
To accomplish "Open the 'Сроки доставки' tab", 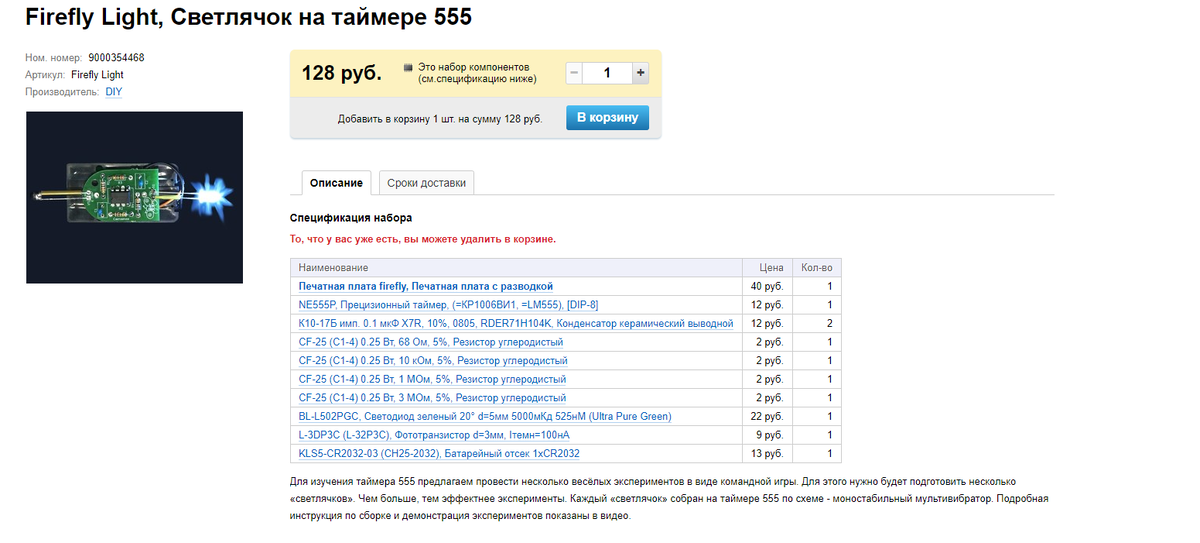I will (x=426, y=183).
